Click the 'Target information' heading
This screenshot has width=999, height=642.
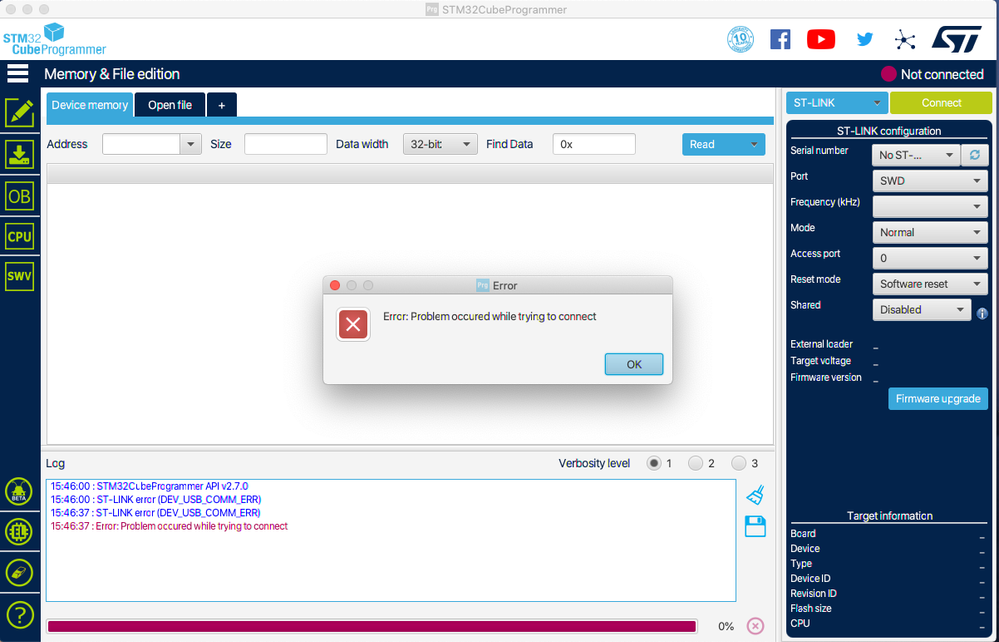click(889, 516)
